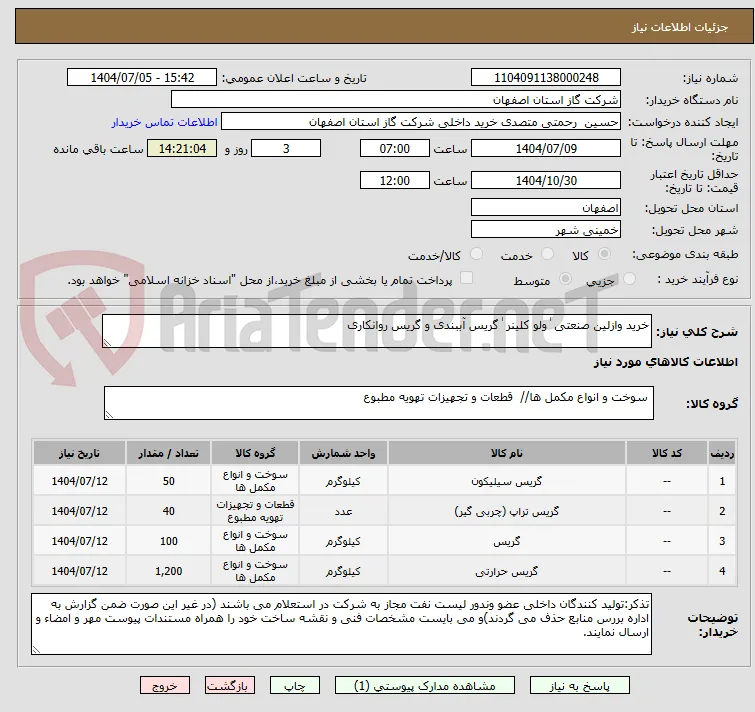Click the price validity date 1404/10/30

click(x=546, y=181)
